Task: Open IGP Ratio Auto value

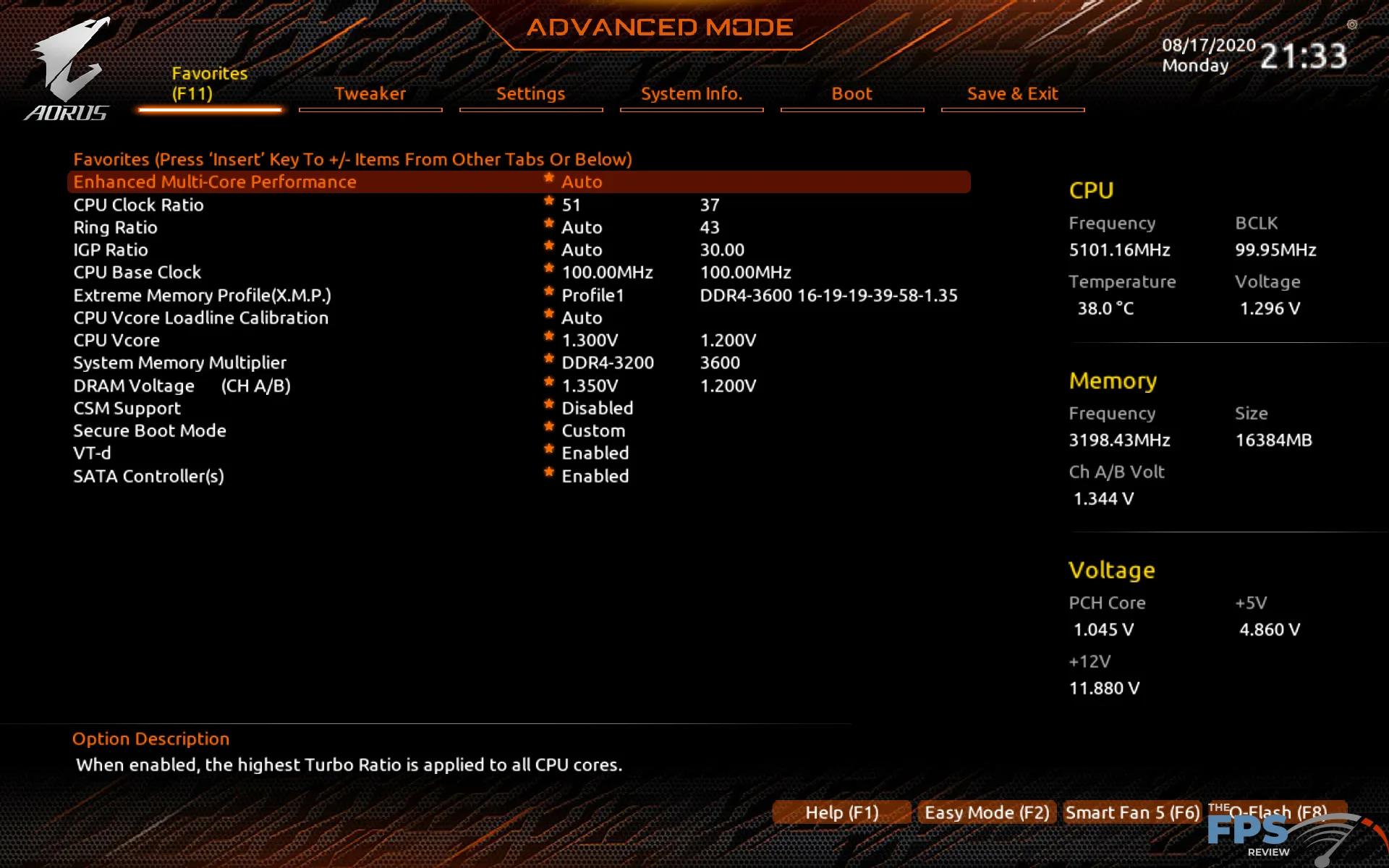Action: pos(582,250)
